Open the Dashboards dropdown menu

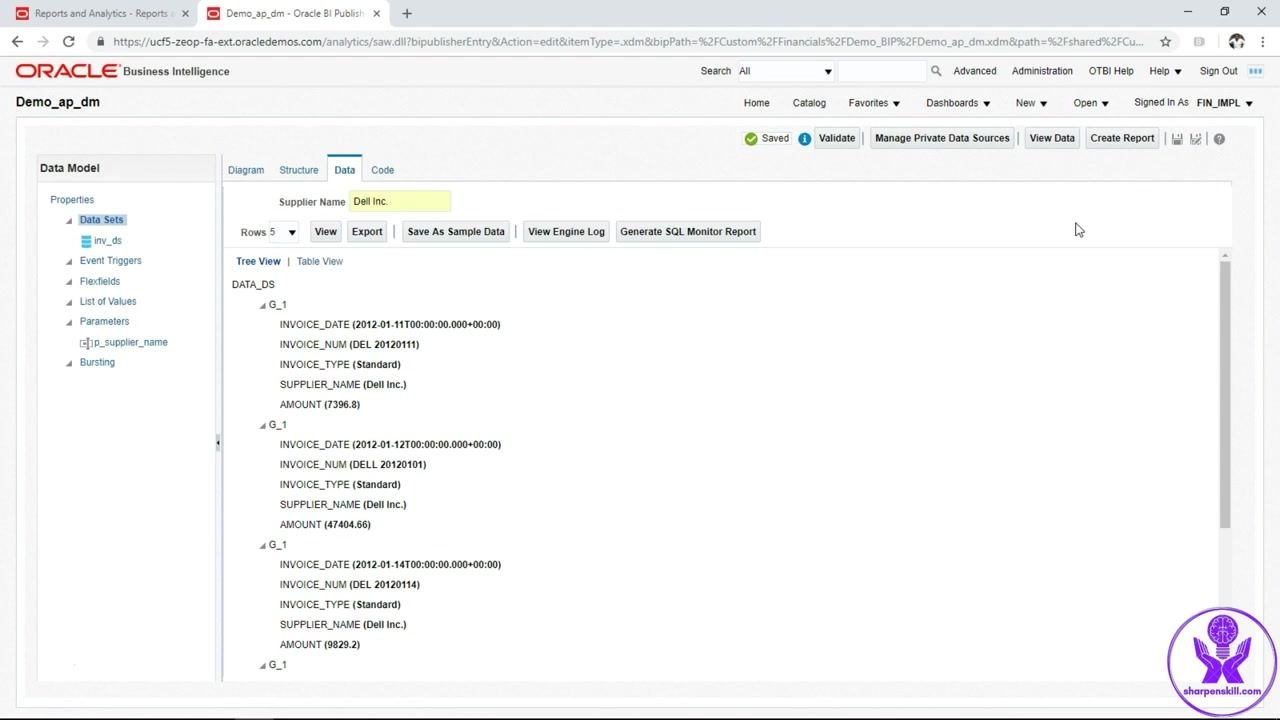click(958, 103)
